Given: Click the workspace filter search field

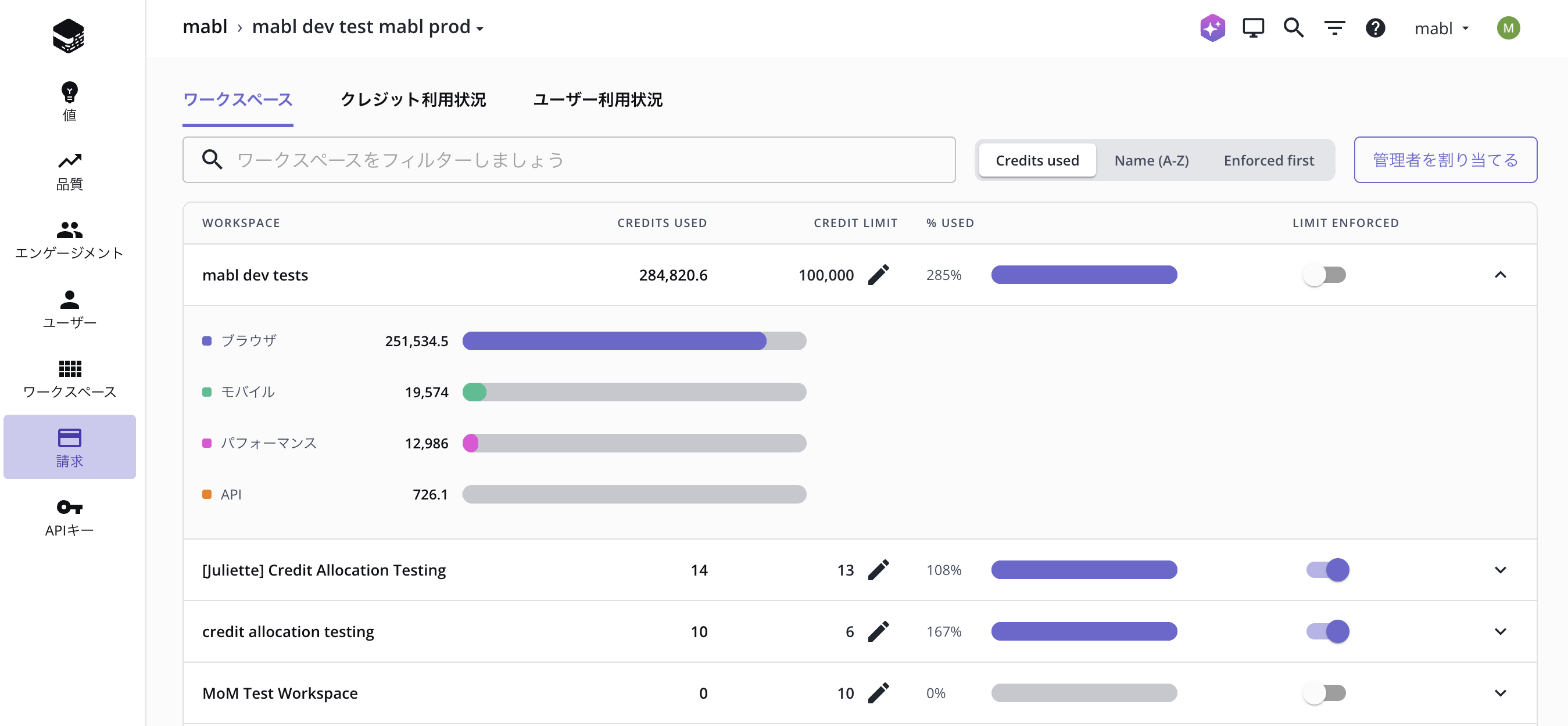Looking at the screenshot, I should [568, 160].
